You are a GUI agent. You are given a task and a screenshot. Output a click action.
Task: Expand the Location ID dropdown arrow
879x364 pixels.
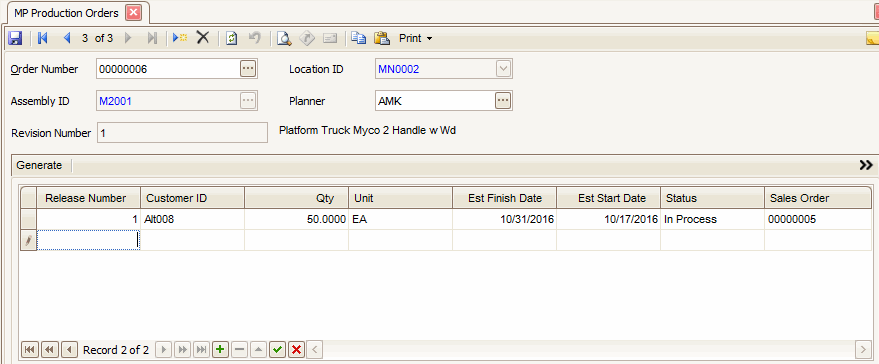[503, 69]
